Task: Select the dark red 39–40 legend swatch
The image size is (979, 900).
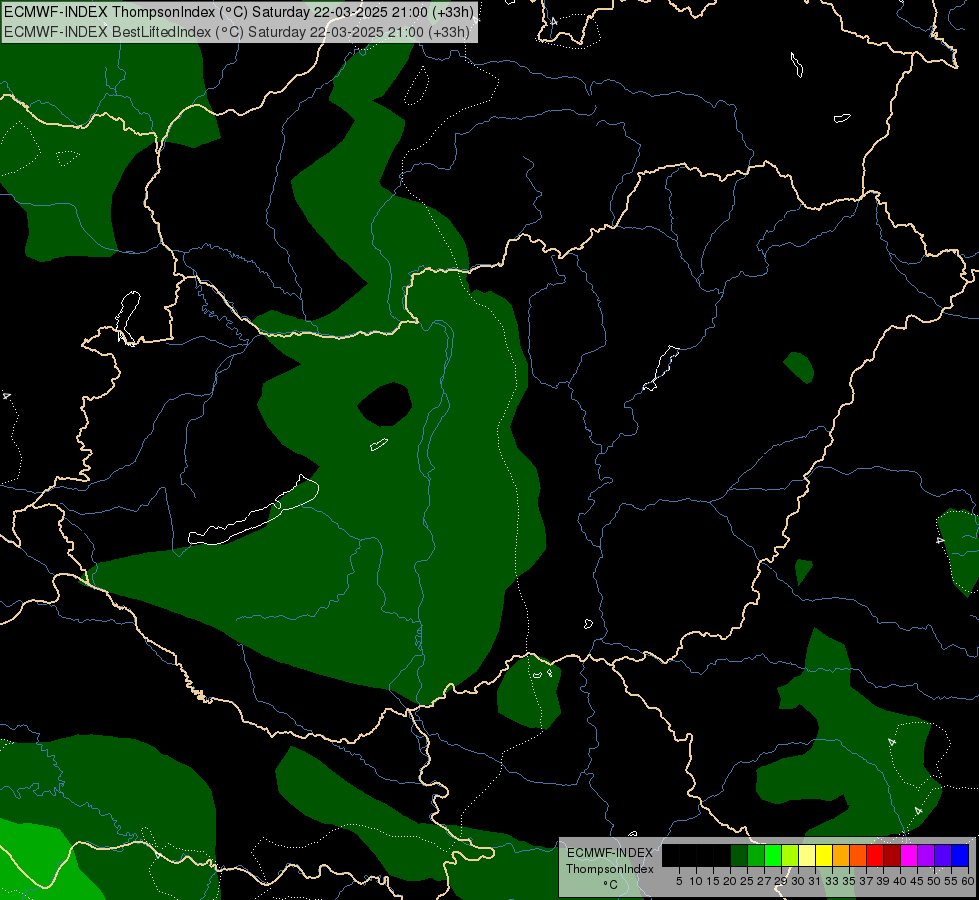Action: click(x=892, y=855)
